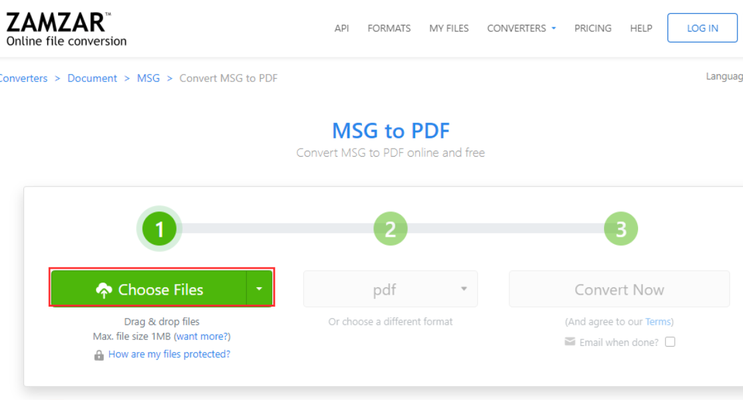The height and width of the screenshot is (400, 743).
Task: Click the envelope icon near Email when done
Action: [570, 342]
